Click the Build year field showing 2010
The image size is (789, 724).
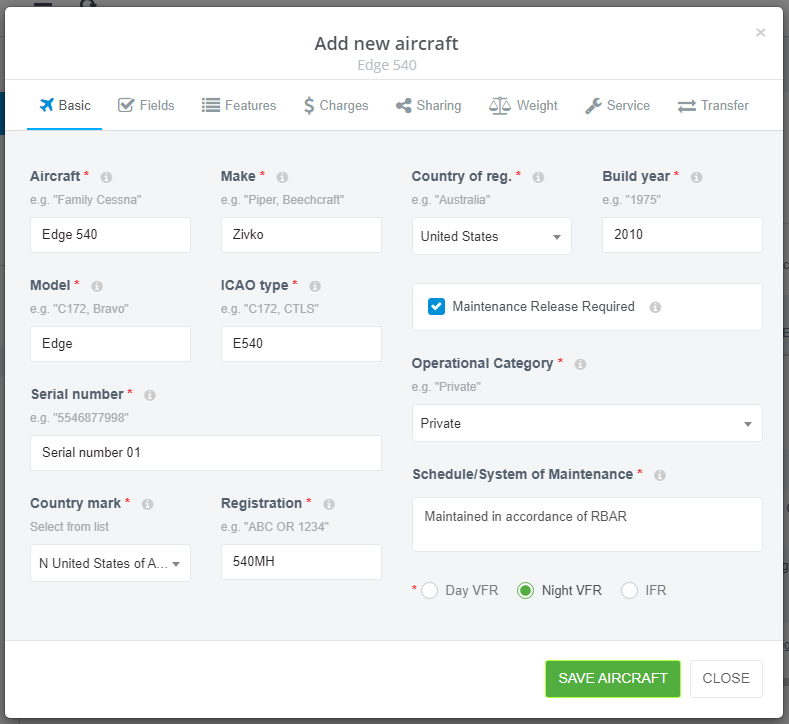tap(682, 235)
